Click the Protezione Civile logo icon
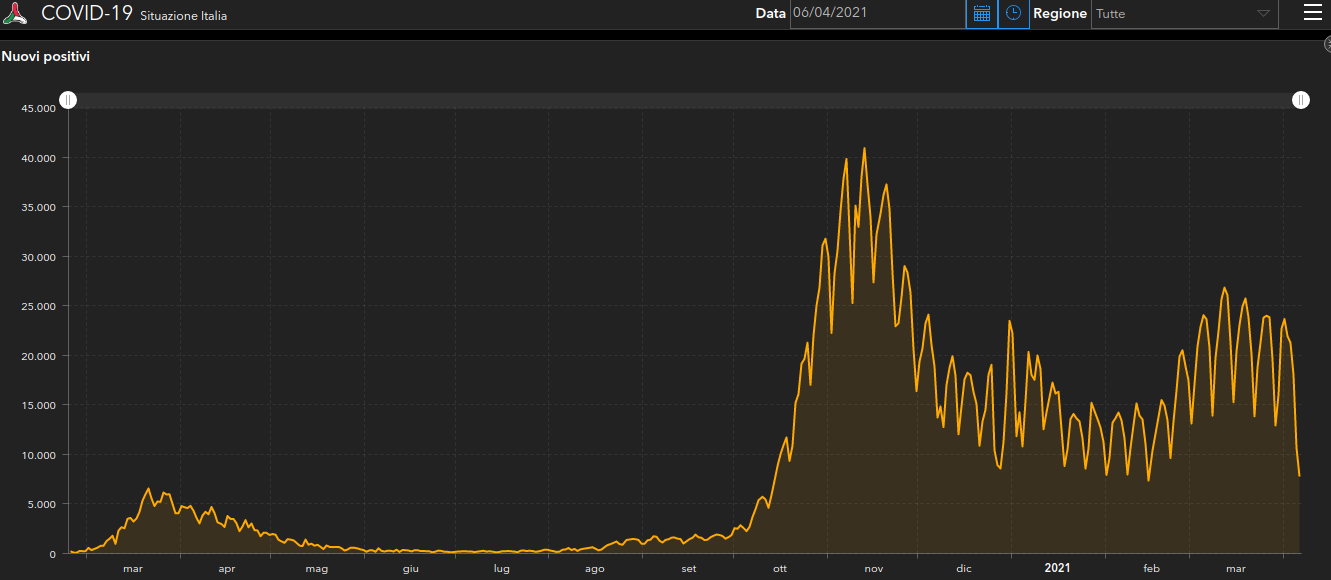 click(x=15, y=14)
